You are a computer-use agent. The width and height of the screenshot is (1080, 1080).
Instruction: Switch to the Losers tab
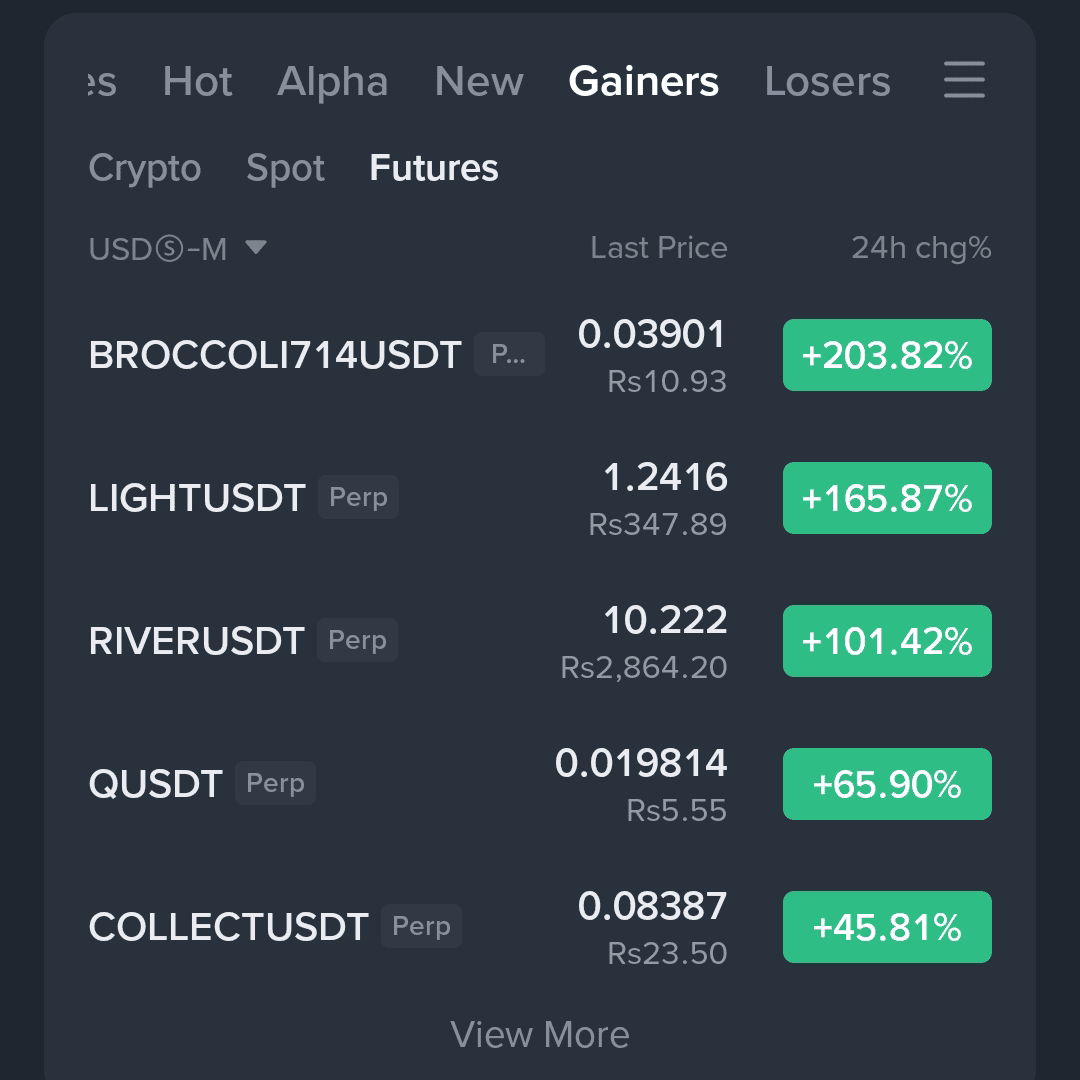(828, 83)
